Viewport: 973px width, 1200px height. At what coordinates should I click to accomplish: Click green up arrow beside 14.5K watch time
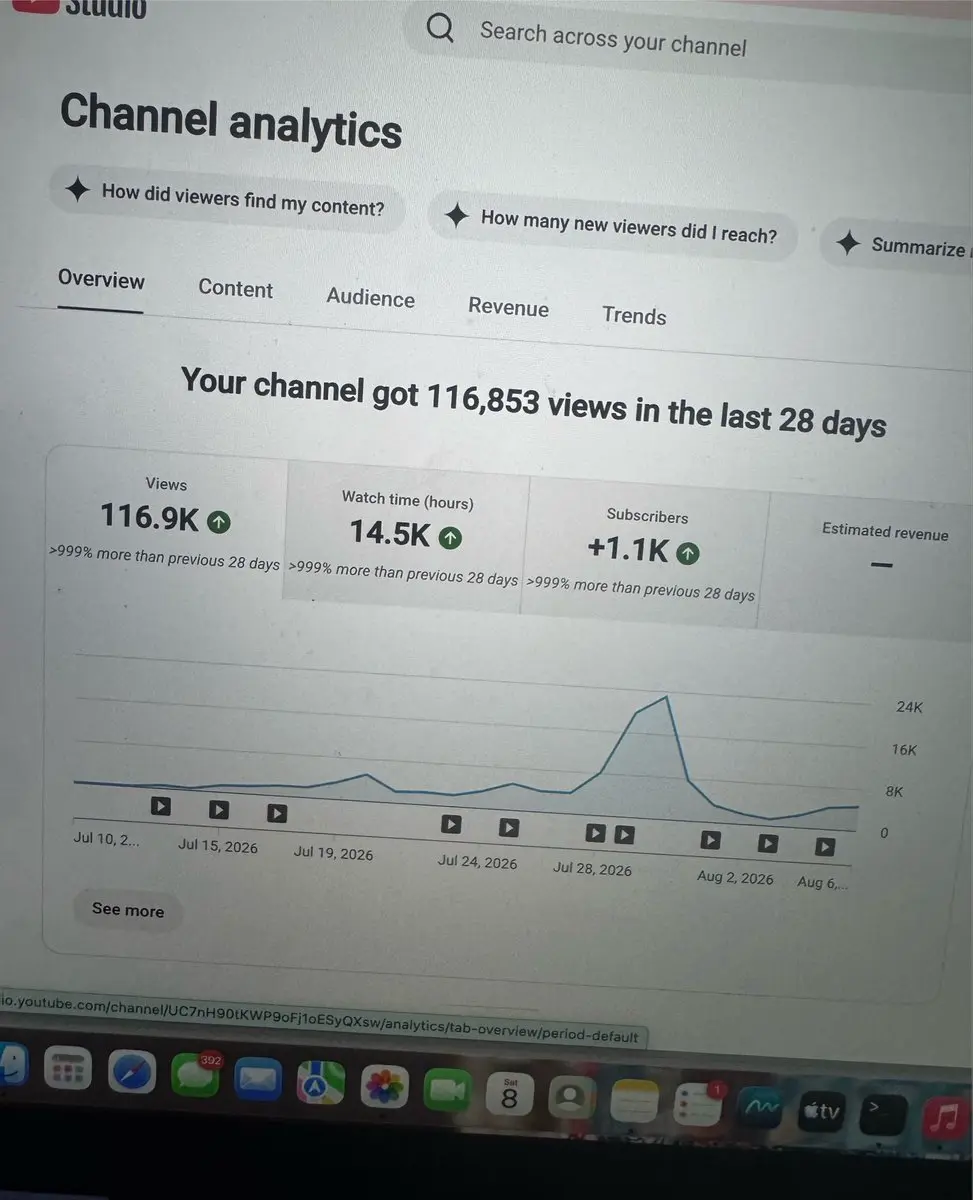tap(451, 538)
